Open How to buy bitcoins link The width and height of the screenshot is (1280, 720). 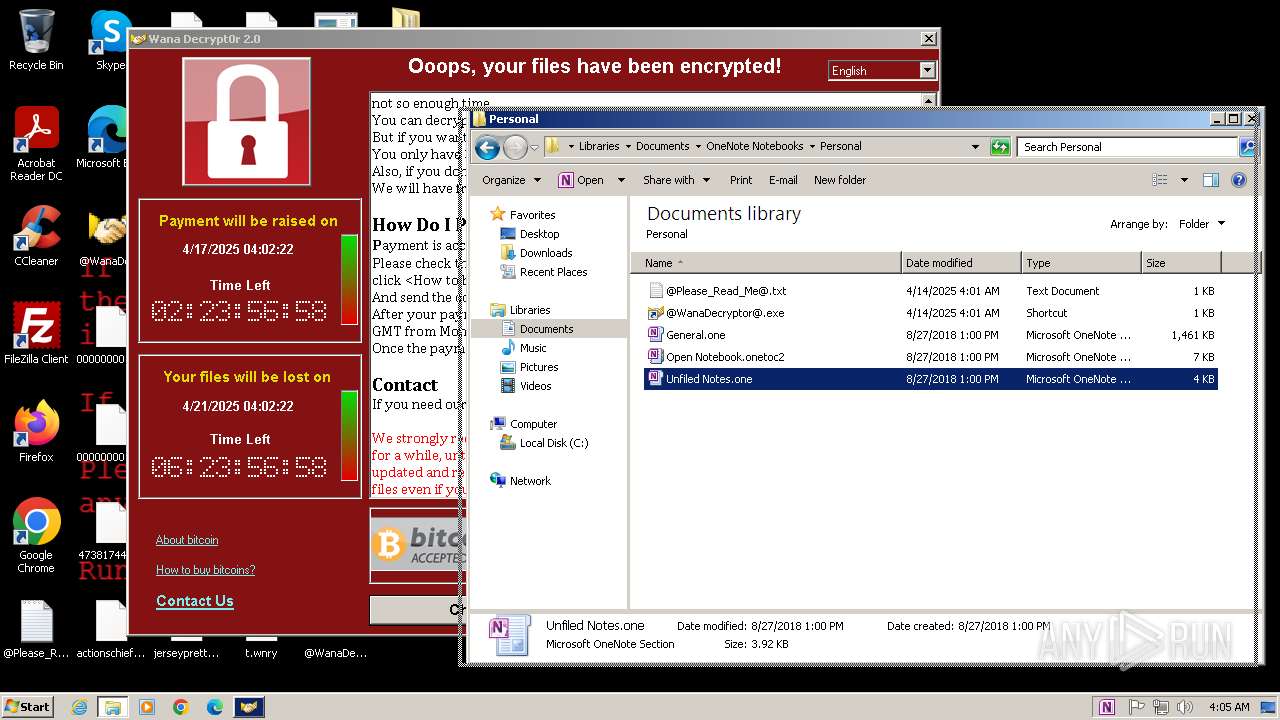click(x=205, y=570)
